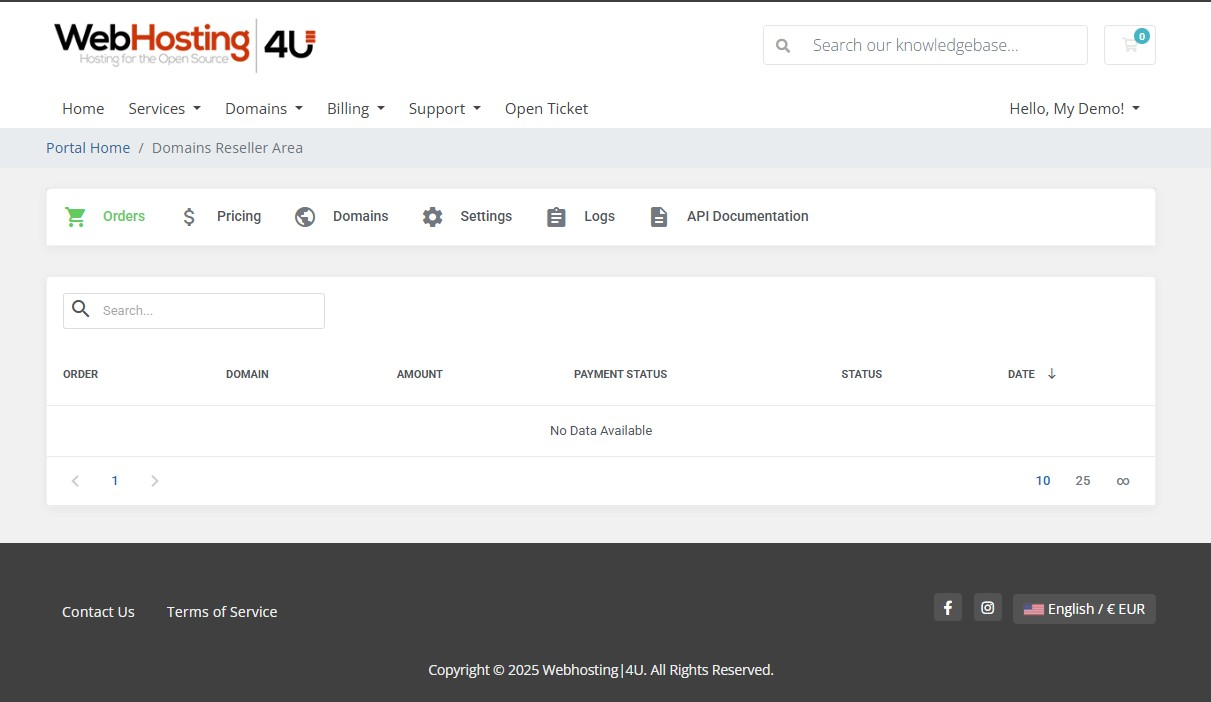Image resolution: width=1211 pixels, height=702 pixels.
Task: Open the Support menu
Action: point(445,108)
